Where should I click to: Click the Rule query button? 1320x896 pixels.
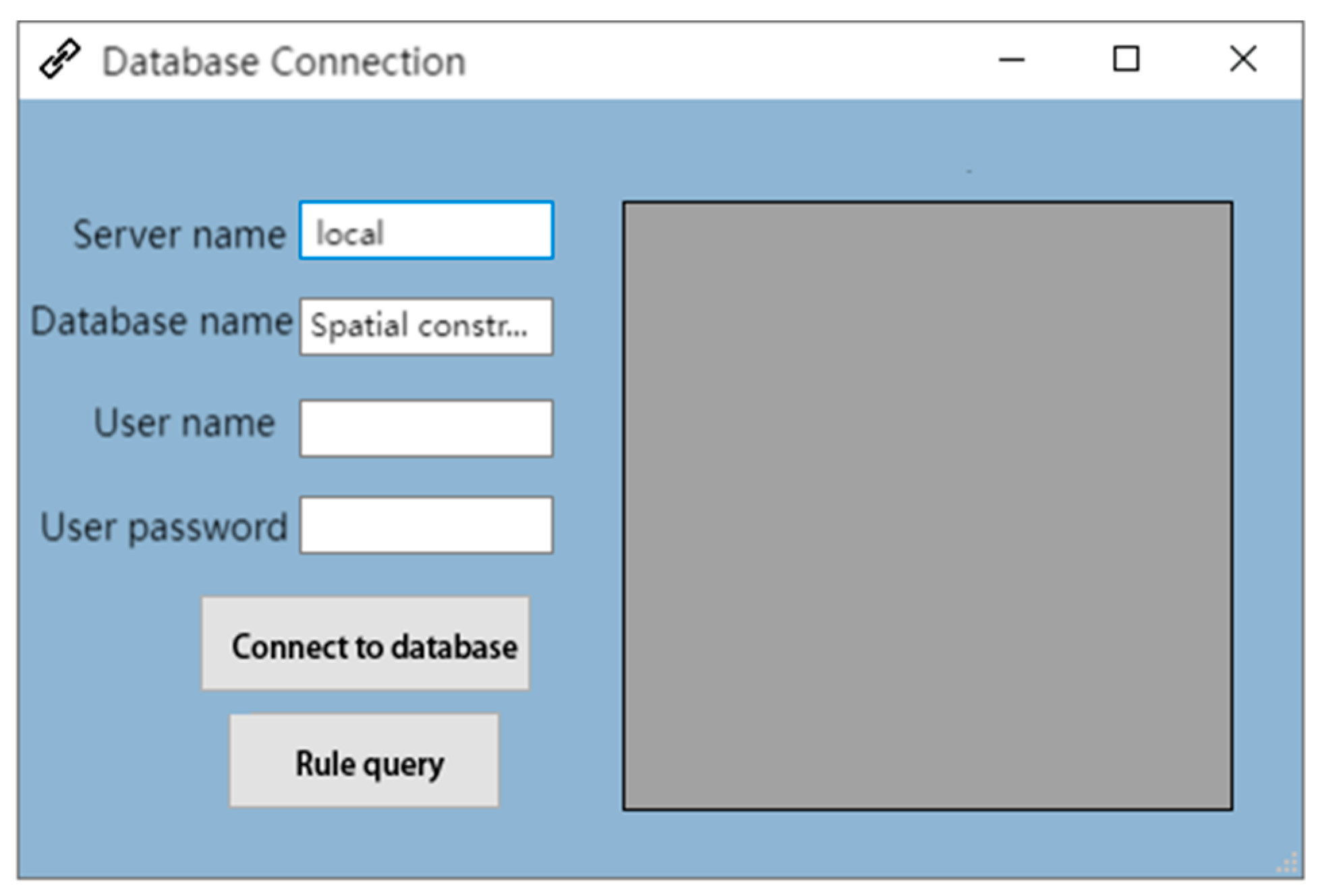pyautogui.click(x=364, y=761)
